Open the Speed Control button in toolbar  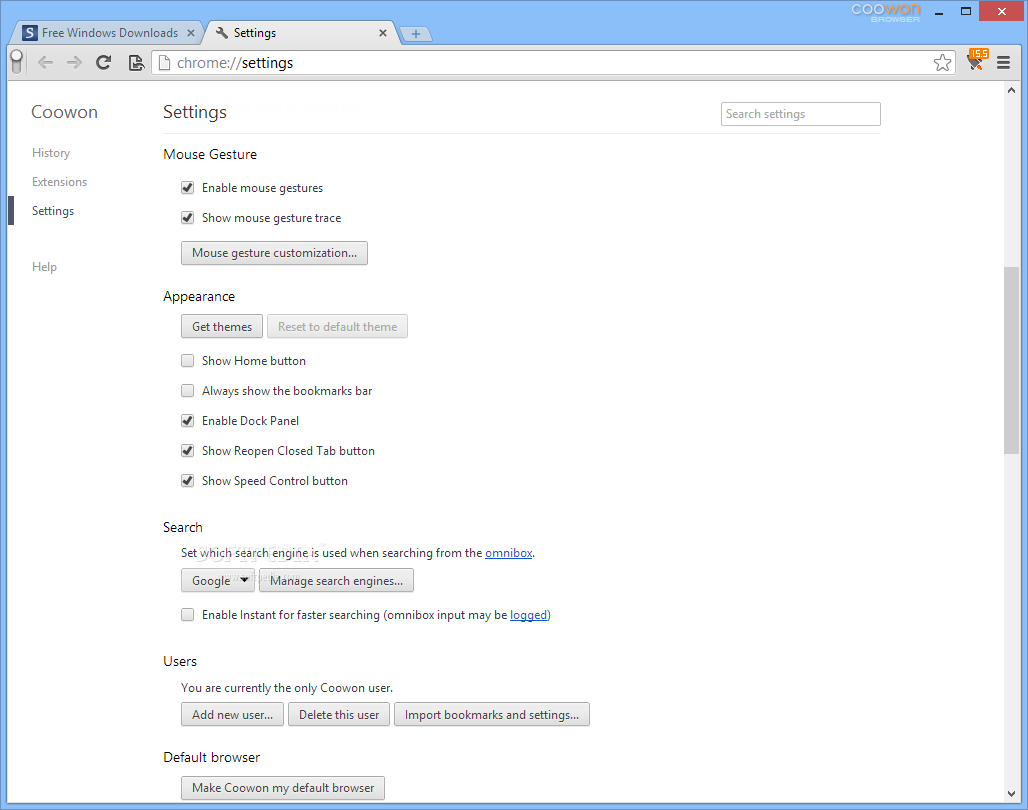977,61
